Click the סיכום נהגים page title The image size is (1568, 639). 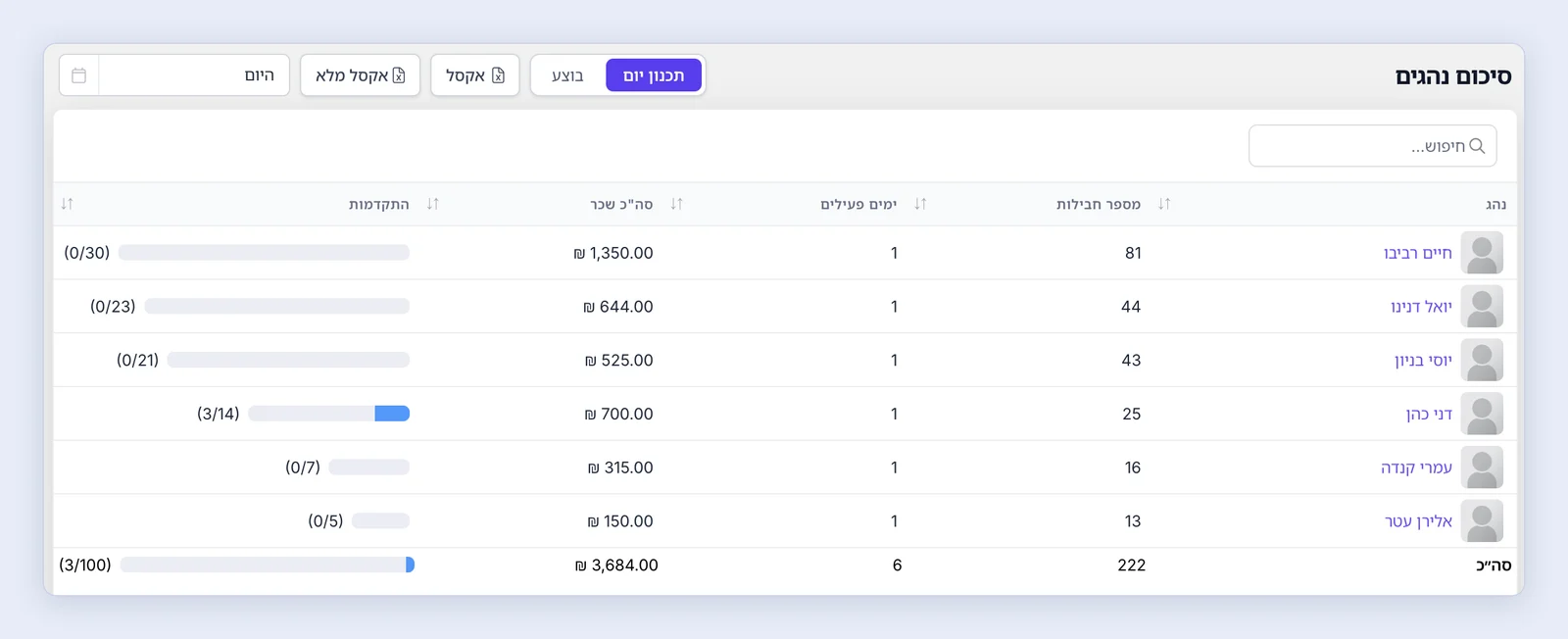(x=1453, y=76)
